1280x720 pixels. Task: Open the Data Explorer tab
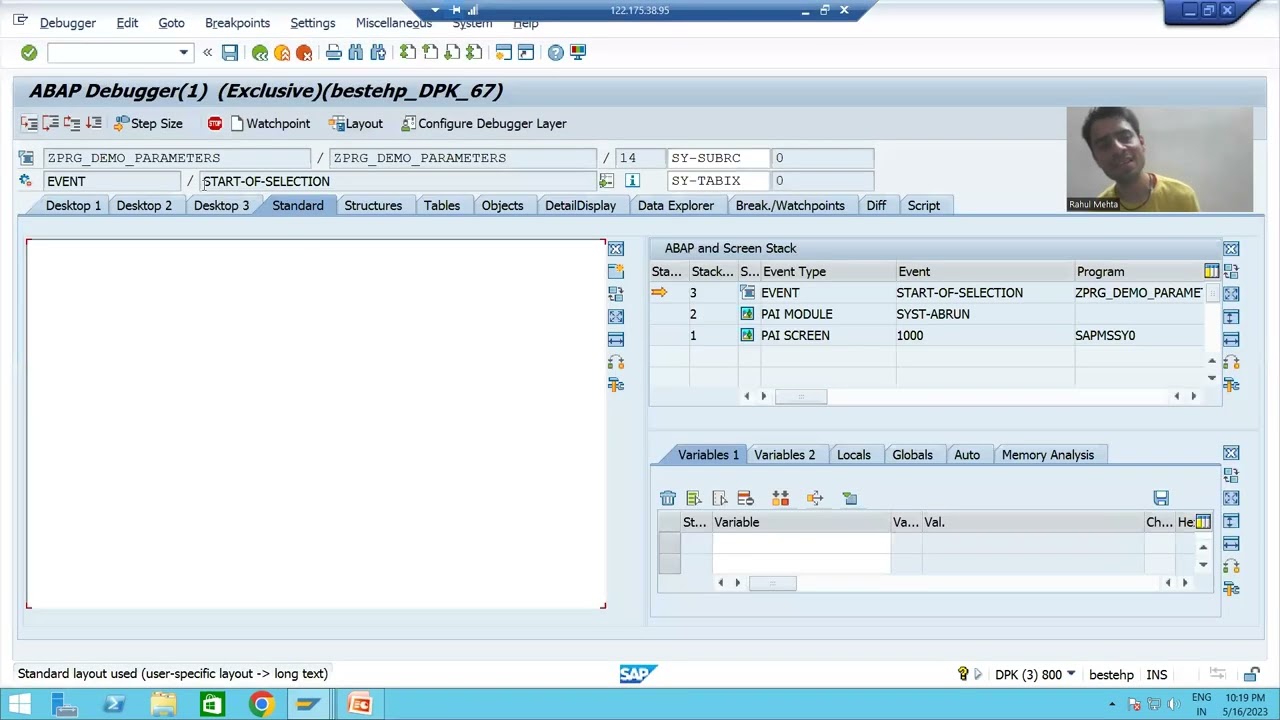tap(676, 205)
